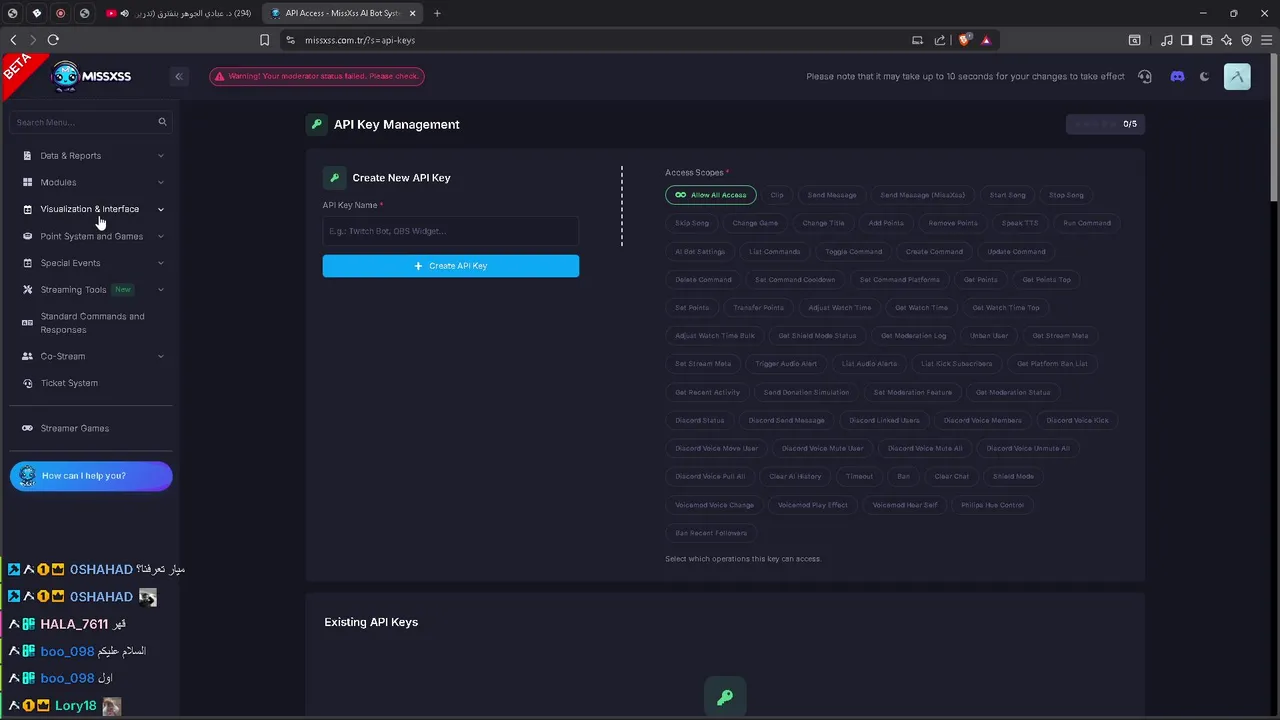Screen dimensions: 1280x720
Task: Click the Modules grid icon
Action: (27, 182)
